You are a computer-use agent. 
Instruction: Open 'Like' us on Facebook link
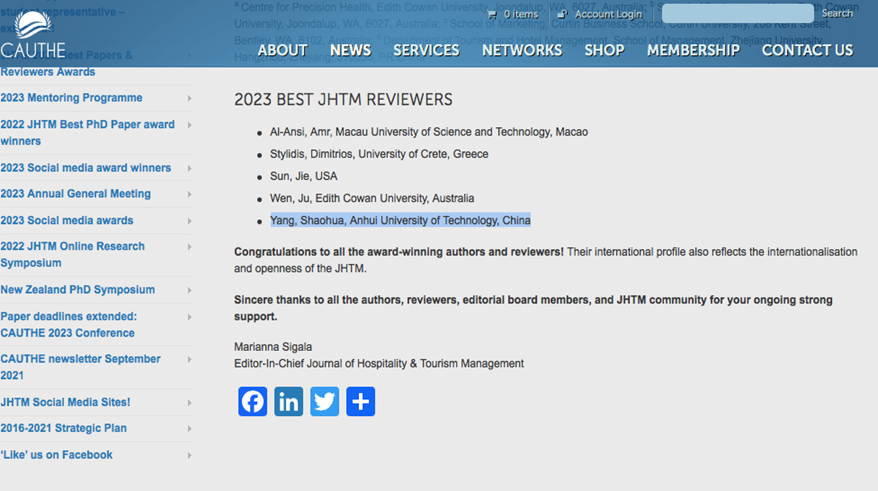pyautogui.click(x=57, y=455)
